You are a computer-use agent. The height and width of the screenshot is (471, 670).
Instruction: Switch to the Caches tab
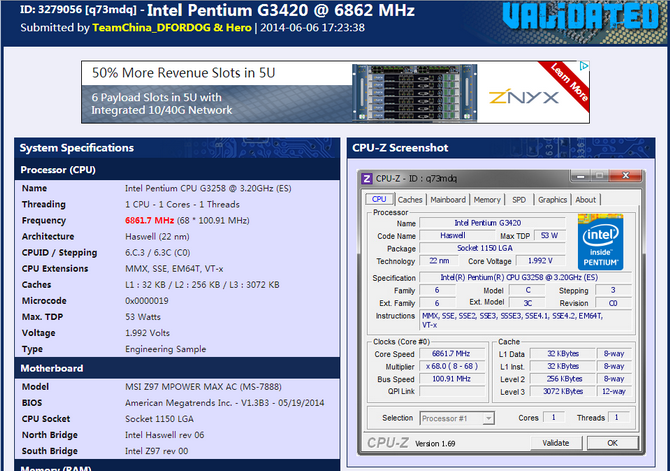(x=410, y=199)
